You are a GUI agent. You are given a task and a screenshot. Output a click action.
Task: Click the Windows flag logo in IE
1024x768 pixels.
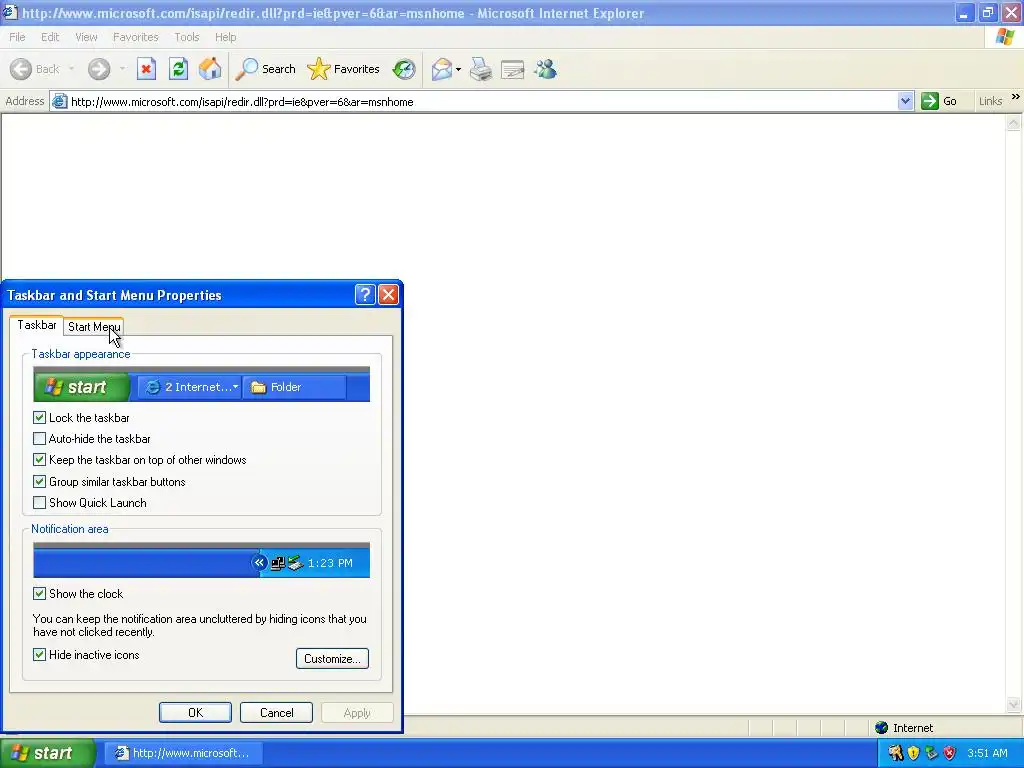coord(1005,37)
